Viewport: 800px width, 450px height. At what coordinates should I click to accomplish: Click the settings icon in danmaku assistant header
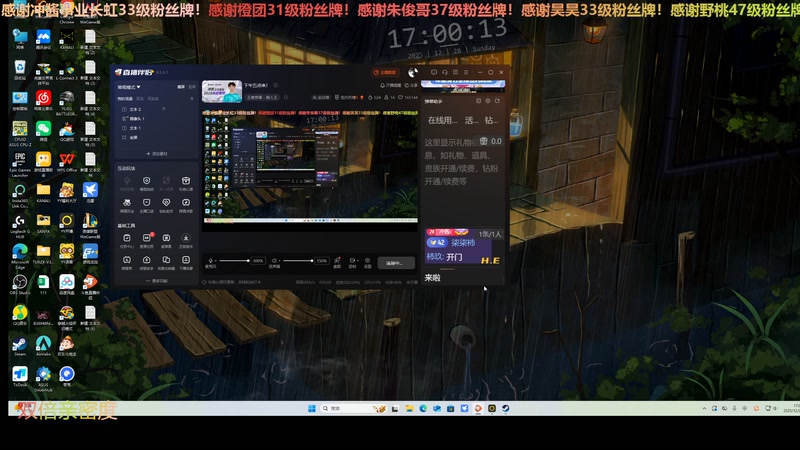pos(488,101)
